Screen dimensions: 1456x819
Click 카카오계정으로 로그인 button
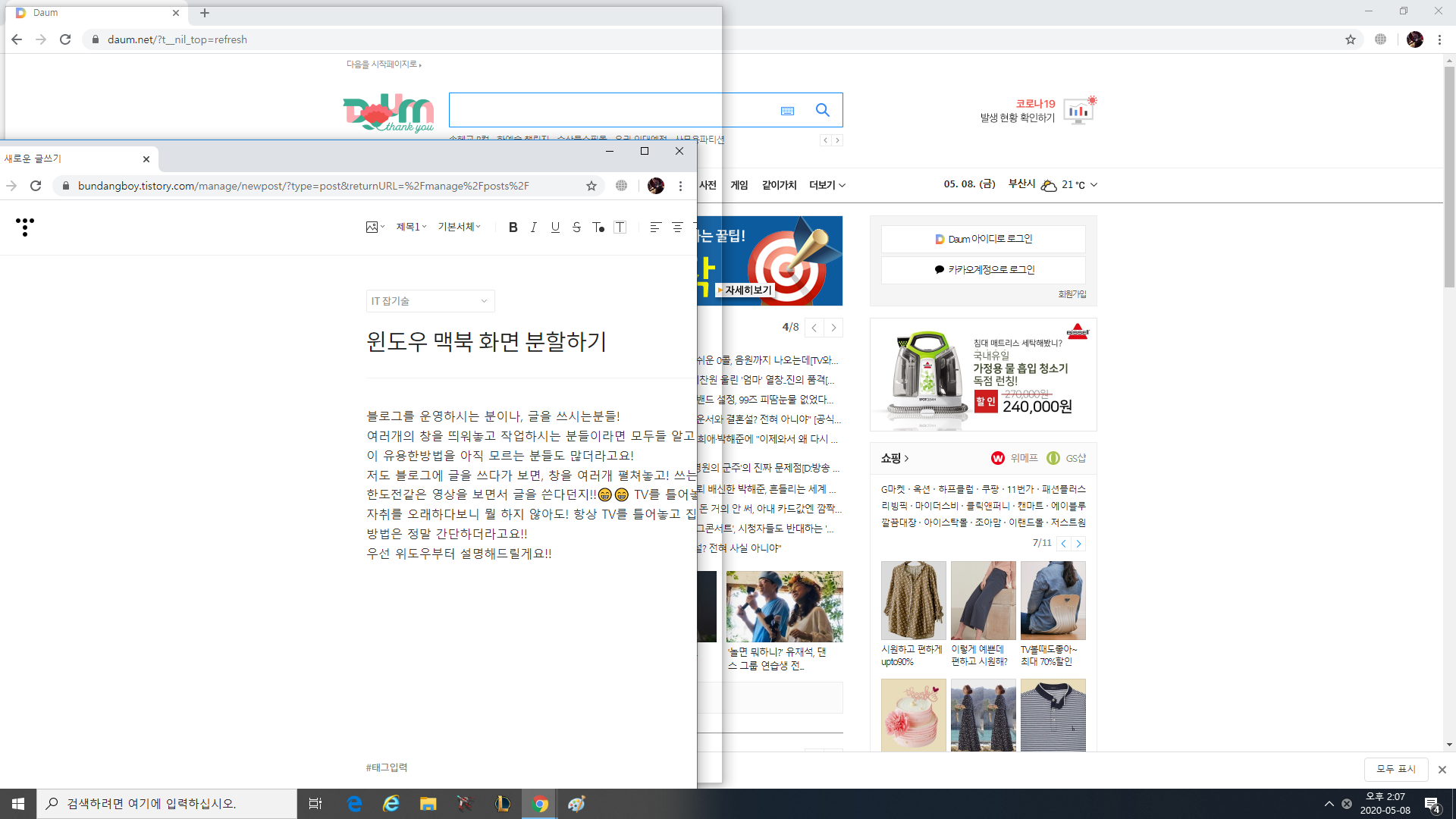[983, 269]
